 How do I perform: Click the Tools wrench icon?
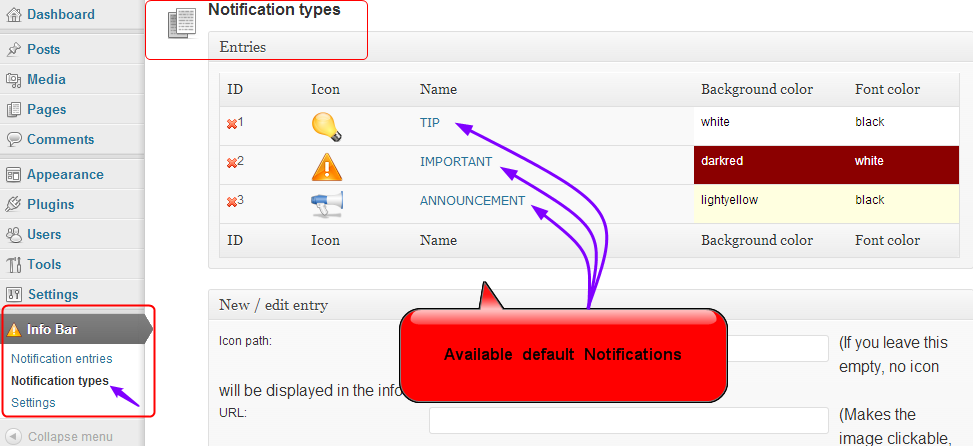click(x=14, y=265)
